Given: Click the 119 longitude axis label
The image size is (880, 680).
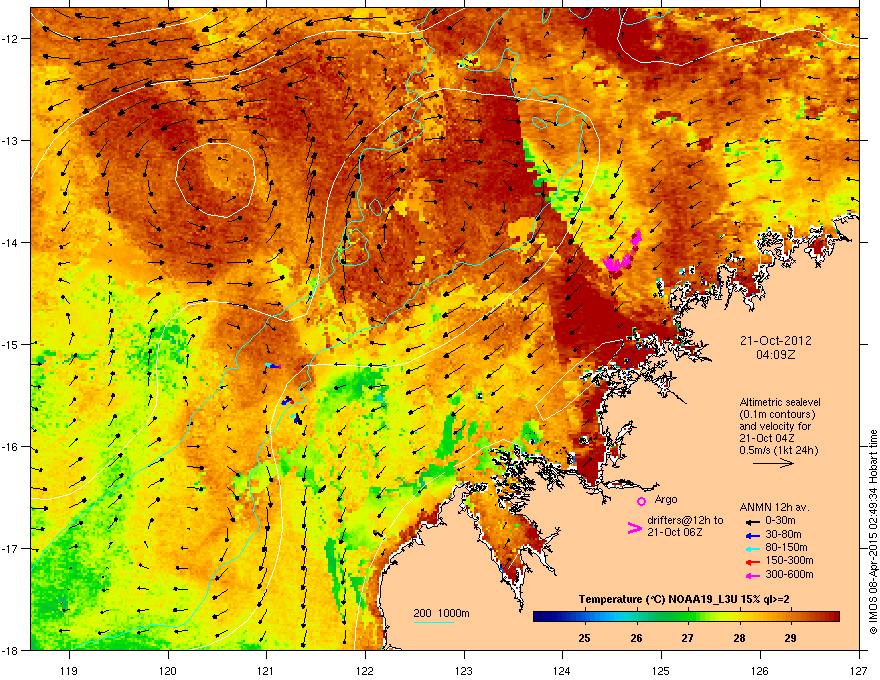Looking at the screenshot, I should pos(69,671).
